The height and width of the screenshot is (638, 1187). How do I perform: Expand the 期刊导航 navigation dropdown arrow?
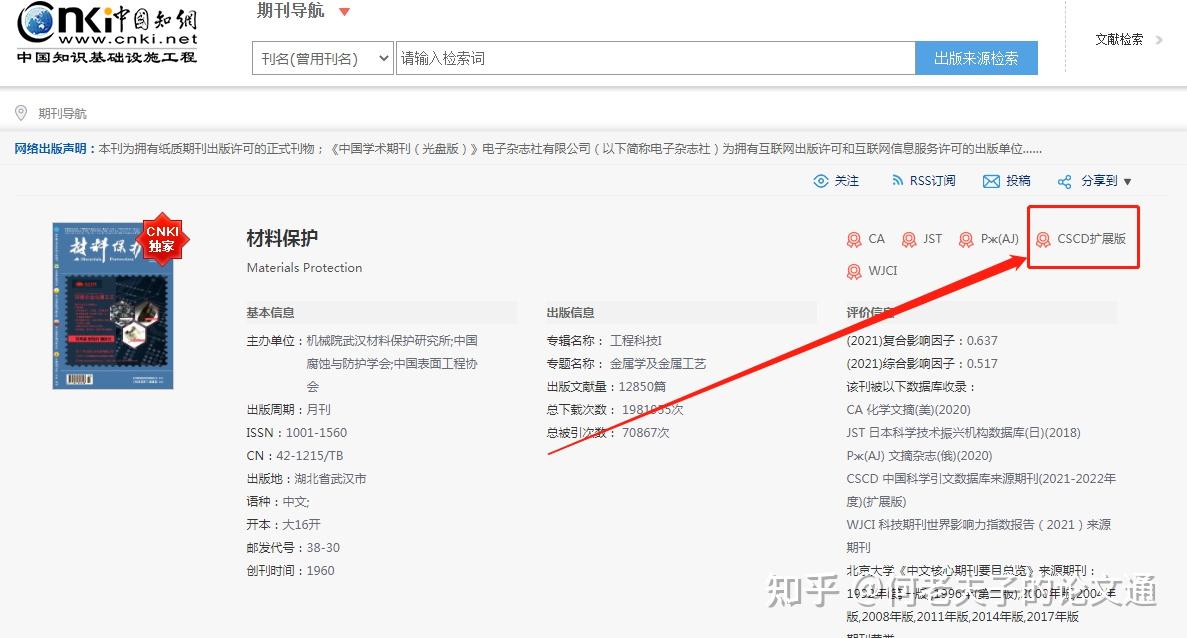coord(345,11)
